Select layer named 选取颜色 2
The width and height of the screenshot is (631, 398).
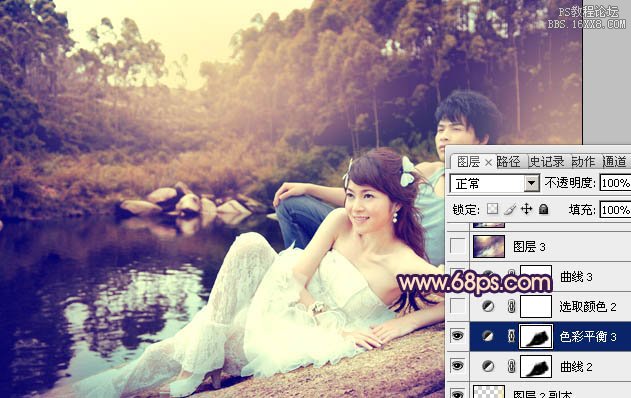(x=588, y=307)
